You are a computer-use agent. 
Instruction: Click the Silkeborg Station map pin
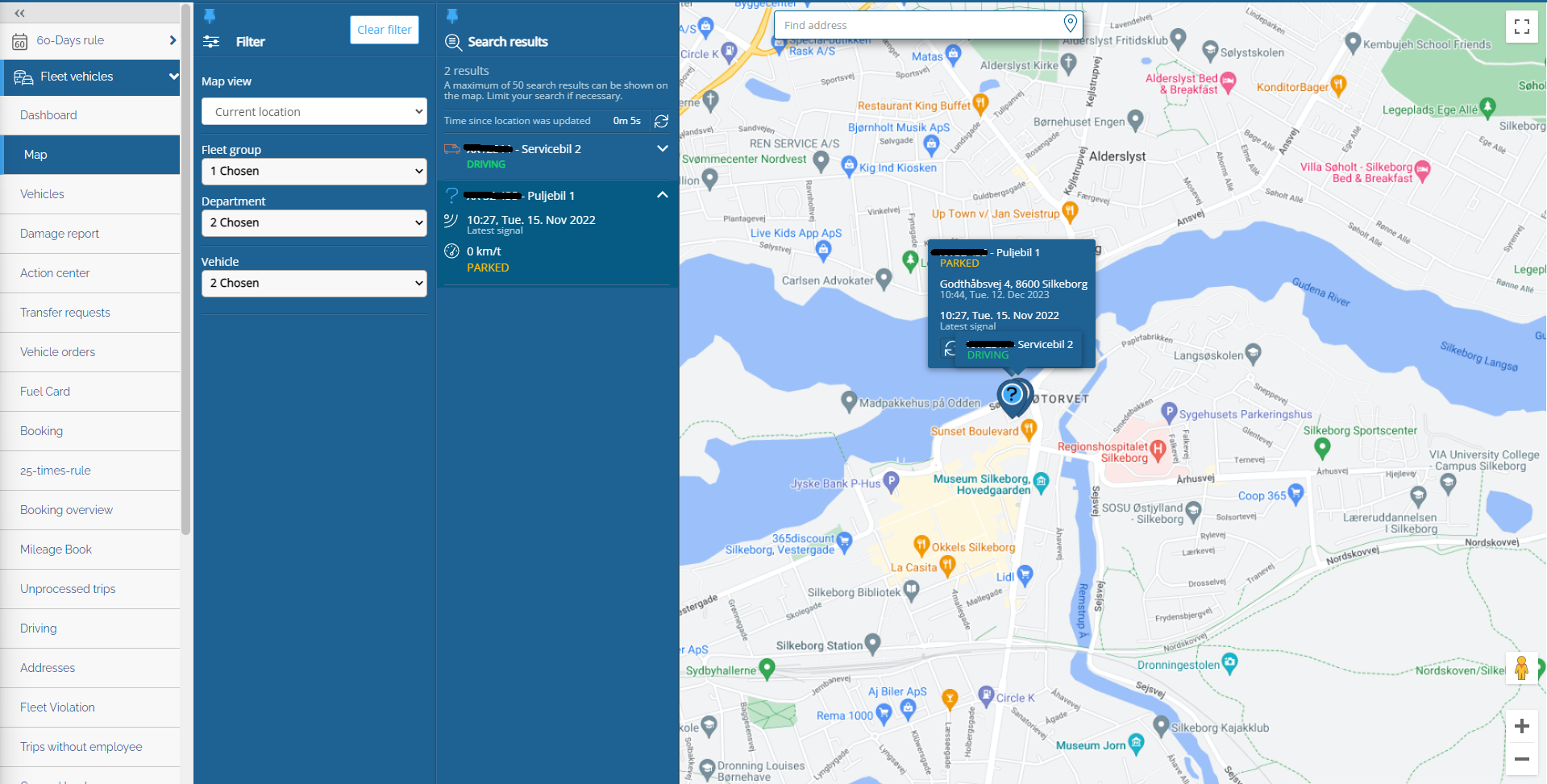[x=872, y=645]
